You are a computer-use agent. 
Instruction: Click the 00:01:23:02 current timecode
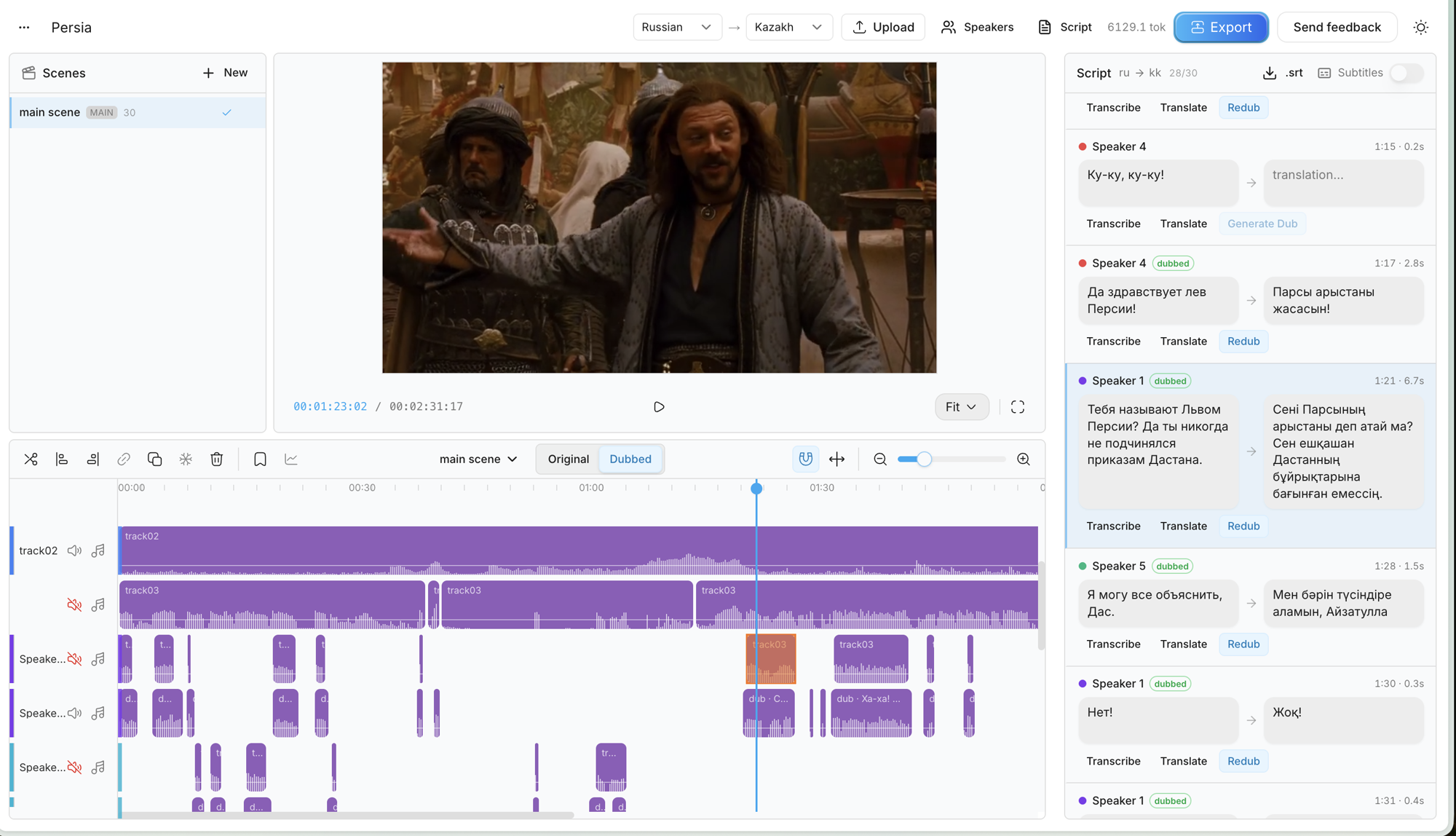coord(330,406)
